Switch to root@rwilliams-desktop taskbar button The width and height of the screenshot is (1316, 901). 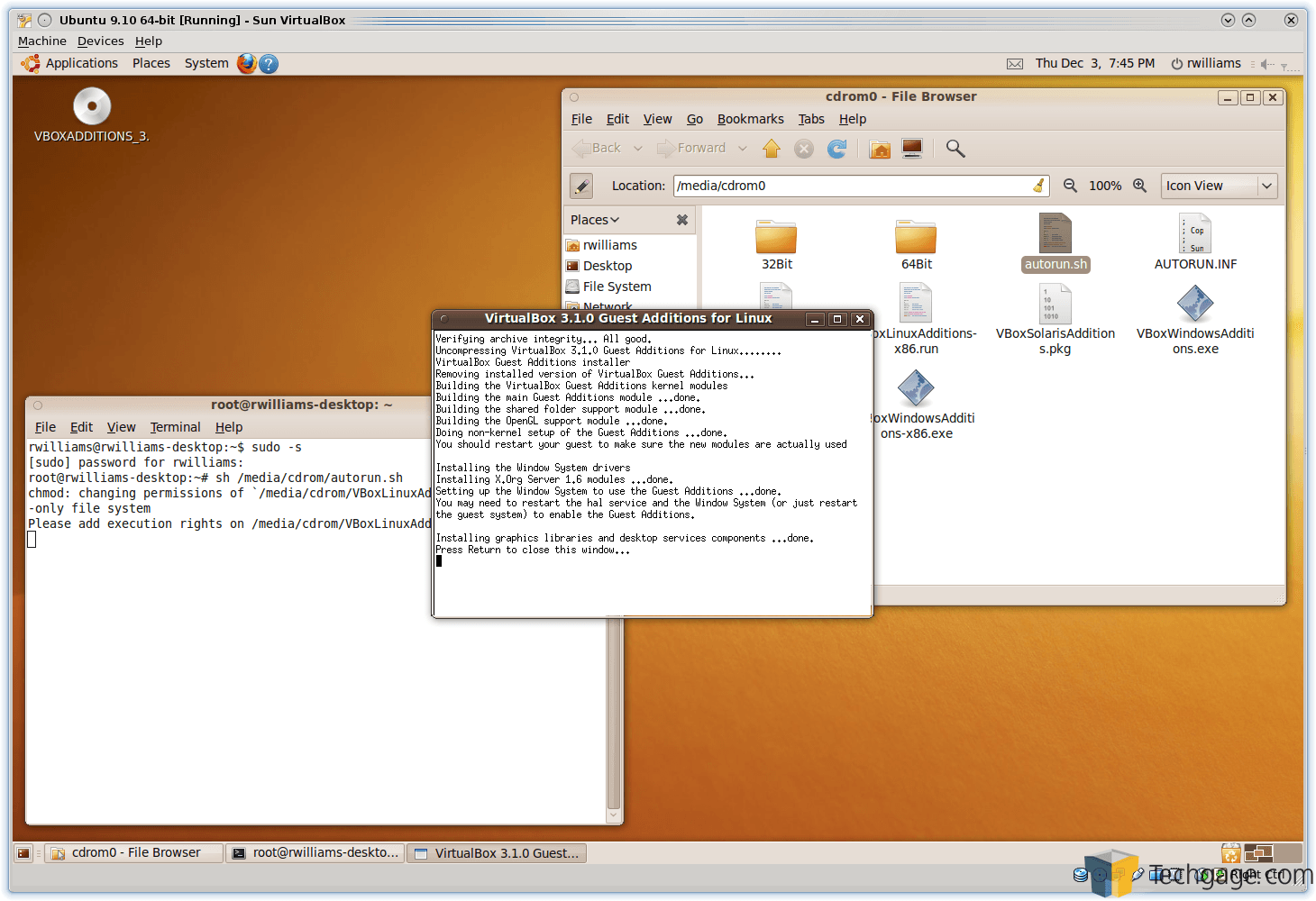[315, 853]
